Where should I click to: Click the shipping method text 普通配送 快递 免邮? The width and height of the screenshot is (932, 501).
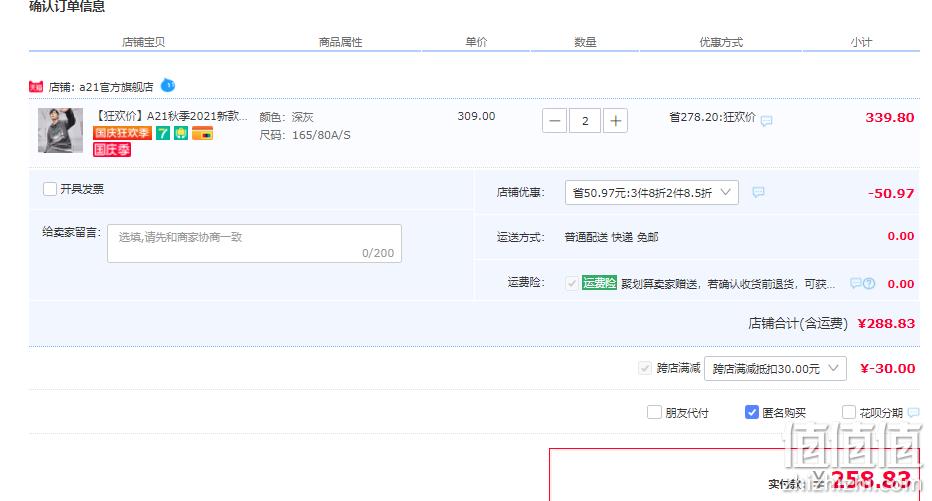pos(611,237)
